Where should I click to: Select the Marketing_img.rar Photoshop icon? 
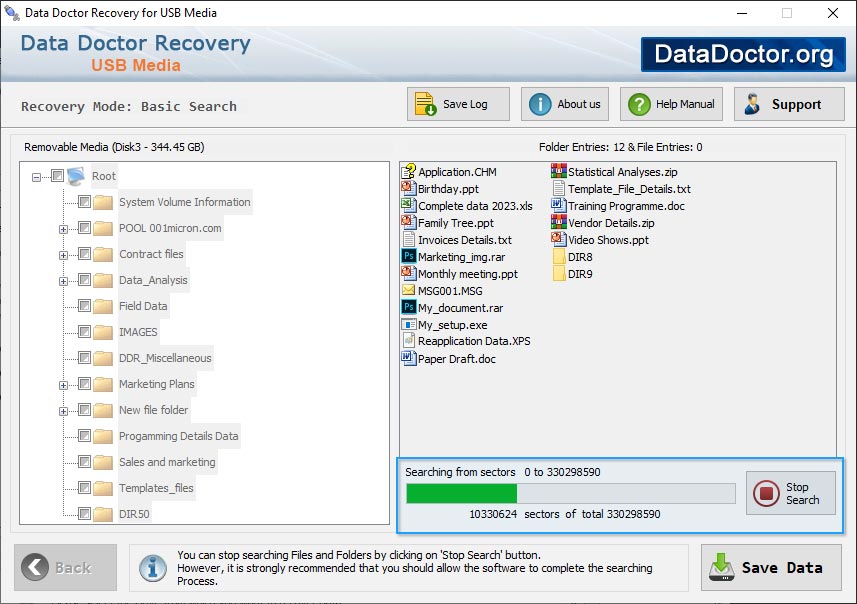pos(409,256)
